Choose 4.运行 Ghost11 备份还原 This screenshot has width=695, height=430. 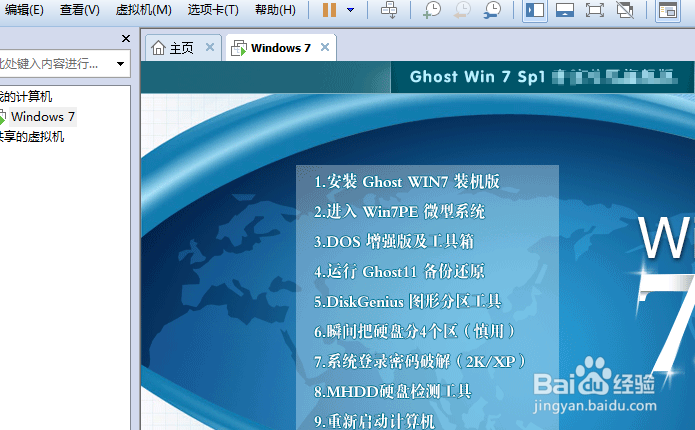[x=399, y=271]
